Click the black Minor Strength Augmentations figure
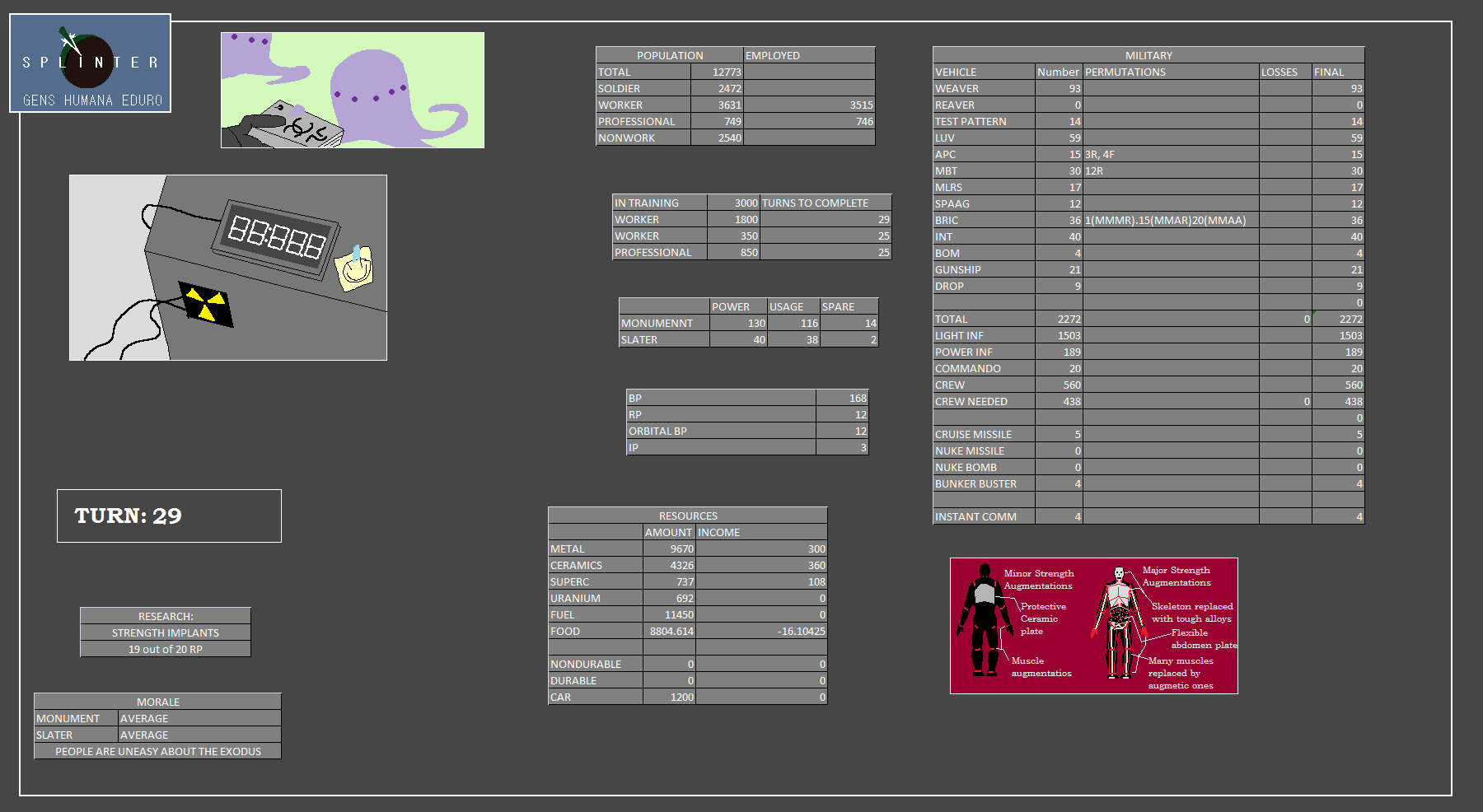Image resolution: width=1483 pixels, height=812 pixels. click(x=983, y=619)
